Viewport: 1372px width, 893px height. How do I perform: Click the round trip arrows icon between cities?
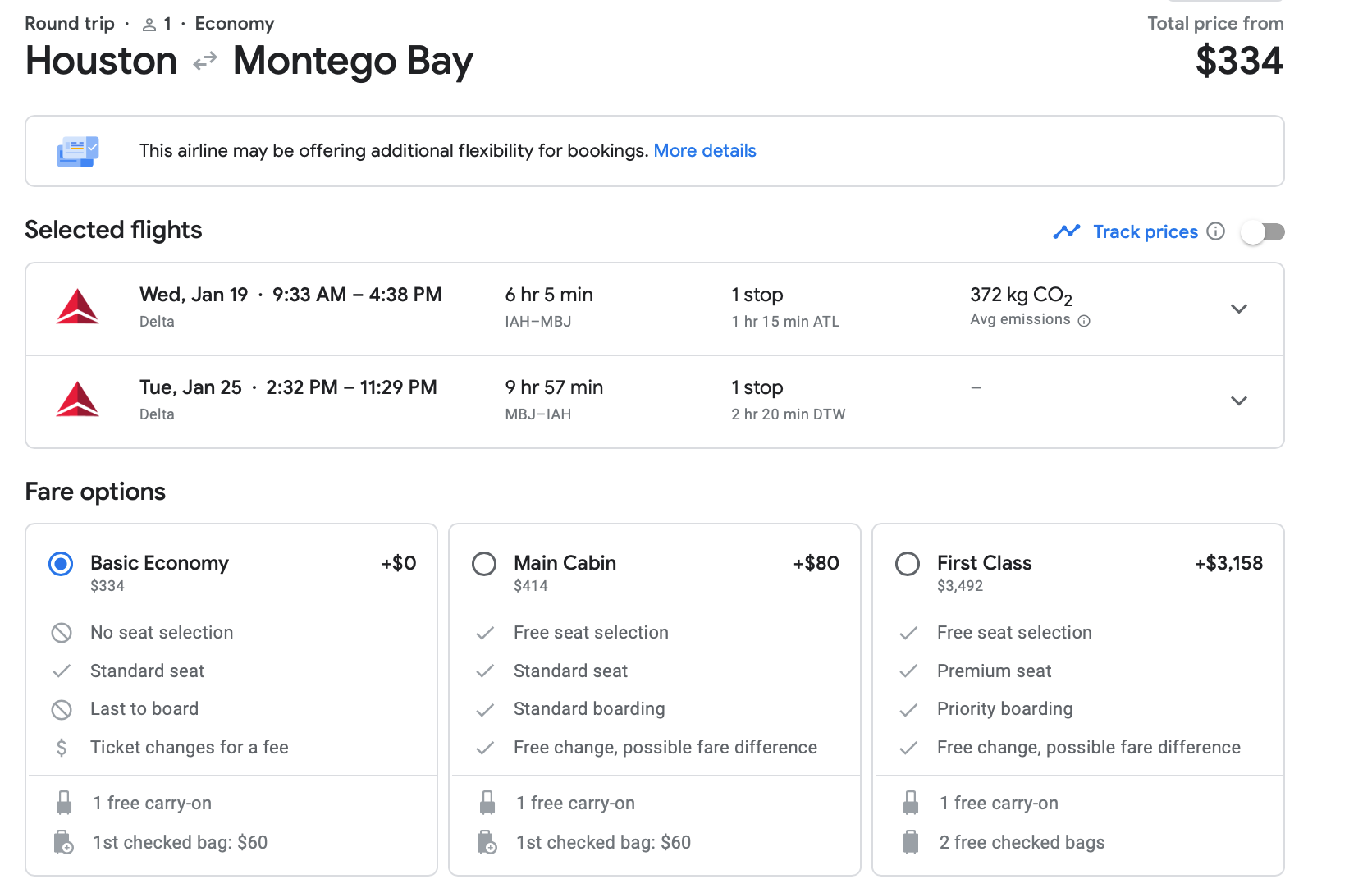205,61
